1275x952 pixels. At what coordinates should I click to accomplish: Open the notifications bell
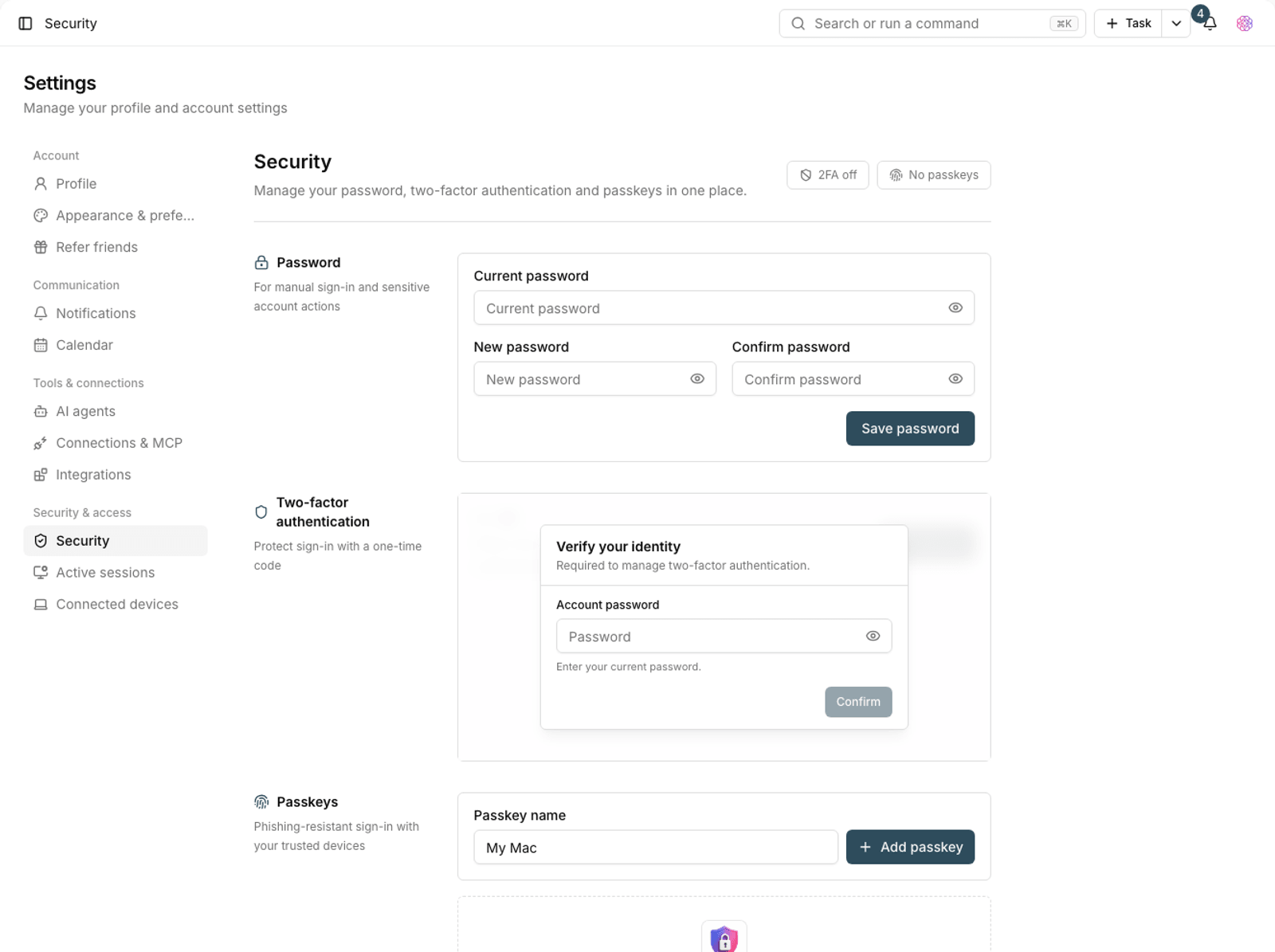1210,23
